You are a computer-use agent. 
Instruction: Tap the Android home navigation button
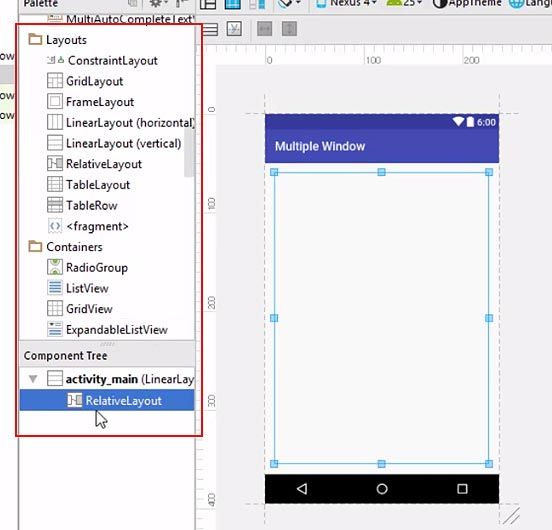(382, 489)
